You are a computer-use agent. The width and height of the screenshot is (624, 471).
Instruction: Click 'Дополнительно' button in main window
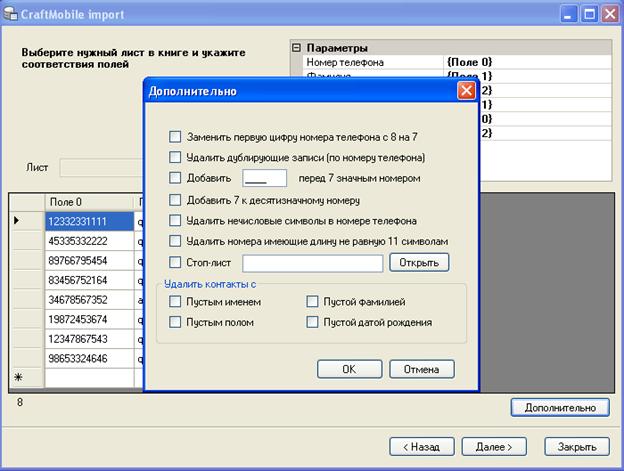click(x=560, y=408)
